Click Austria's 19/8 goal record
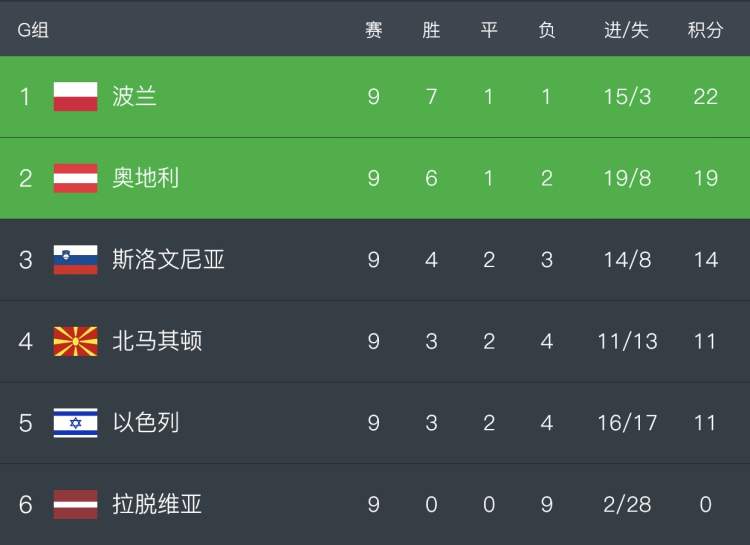The height and width of the screenshot is (545, 750). 627,178
